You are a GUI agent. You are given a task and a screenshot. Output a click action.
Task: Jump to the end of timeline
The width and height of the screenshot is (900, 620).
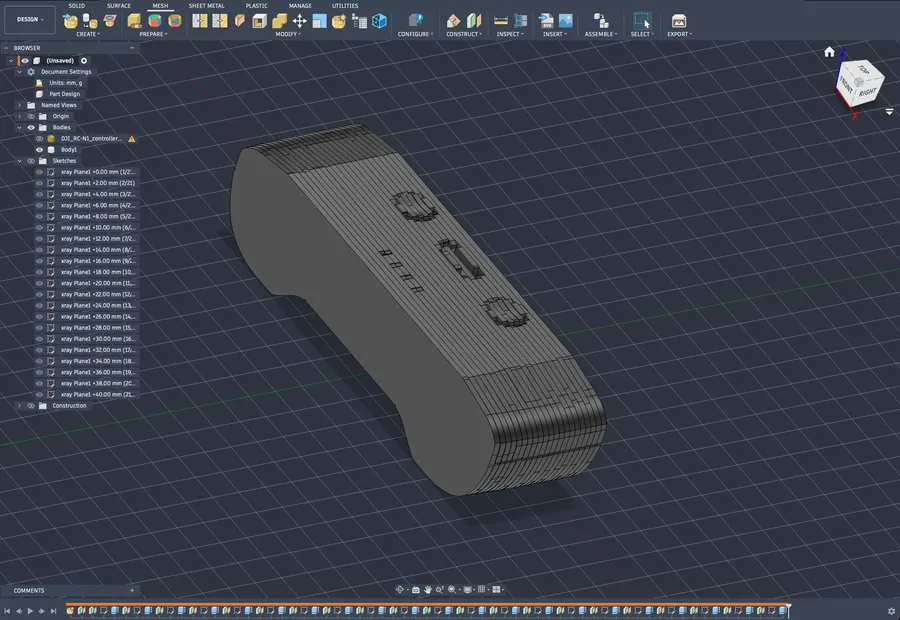tap(53, 611)
